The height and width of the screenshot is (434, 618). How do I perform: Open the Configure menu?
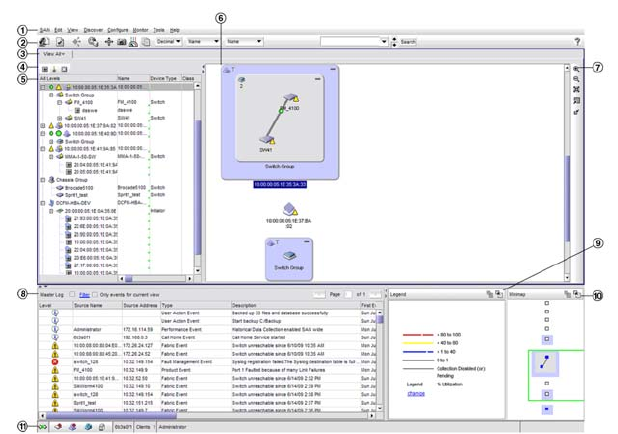tap(117, 31)
